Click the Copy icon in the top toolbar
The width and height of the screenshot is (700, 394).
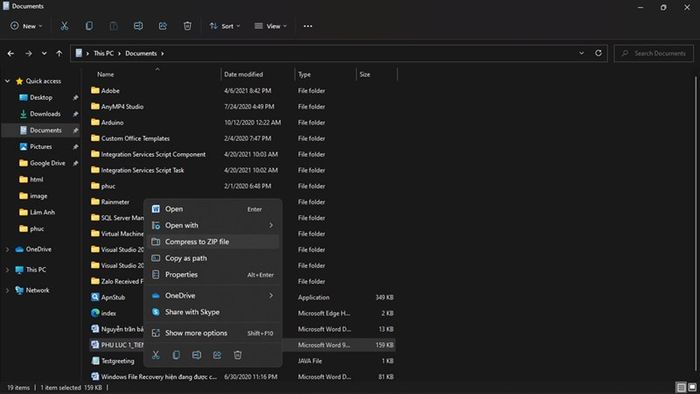click(x=89, y=26)
